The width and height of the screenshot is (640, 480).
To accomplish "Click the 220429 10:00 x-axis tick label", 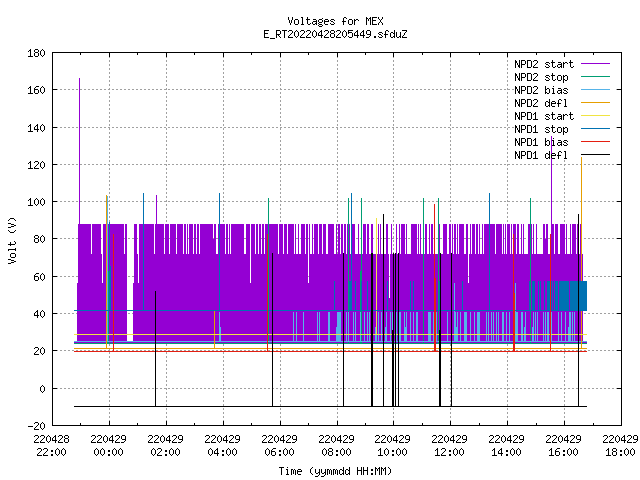I will pos(392,446).
